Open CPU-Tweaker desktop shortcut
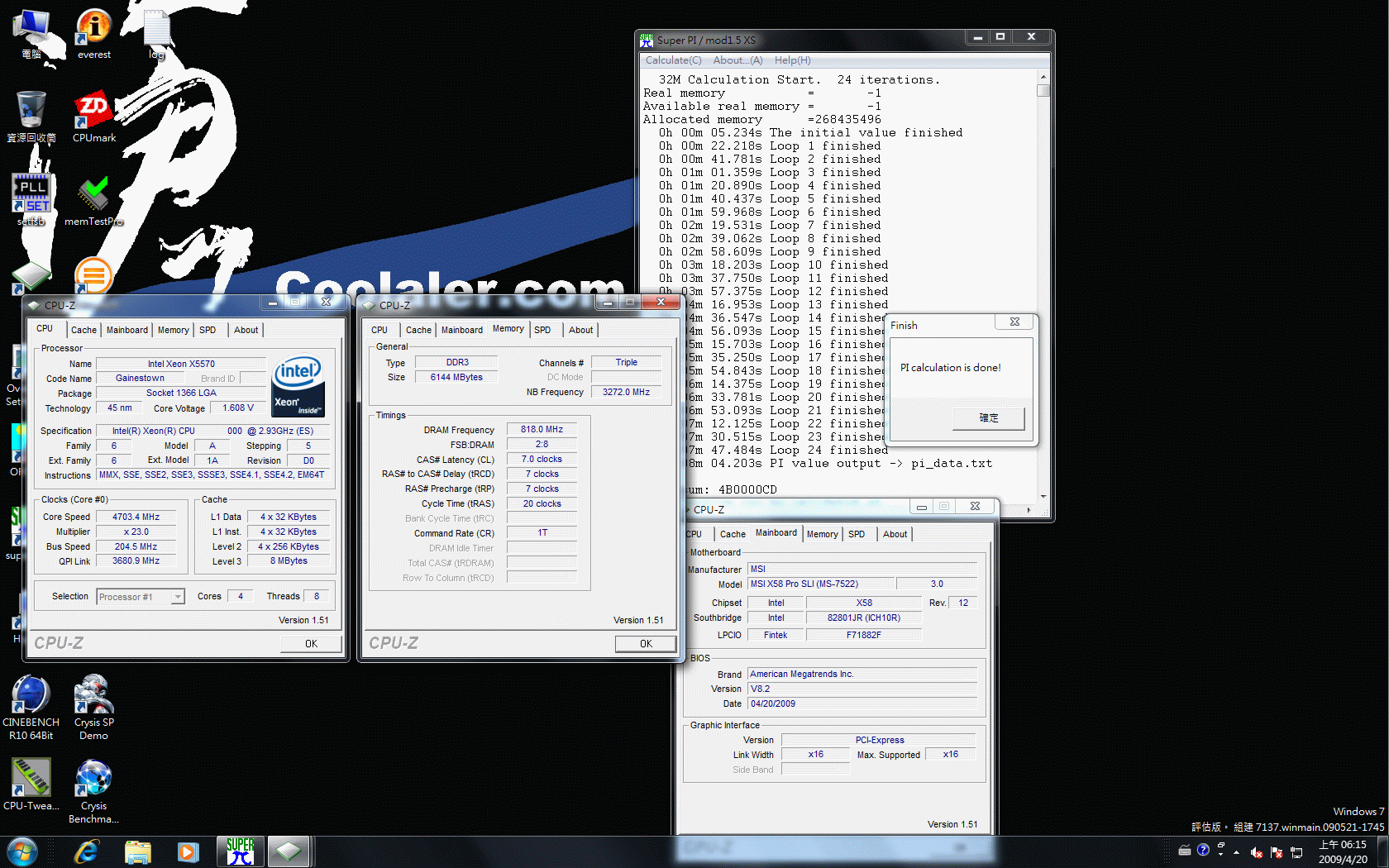The width and height of the screenshot is (1389, 868). [31, 785]
